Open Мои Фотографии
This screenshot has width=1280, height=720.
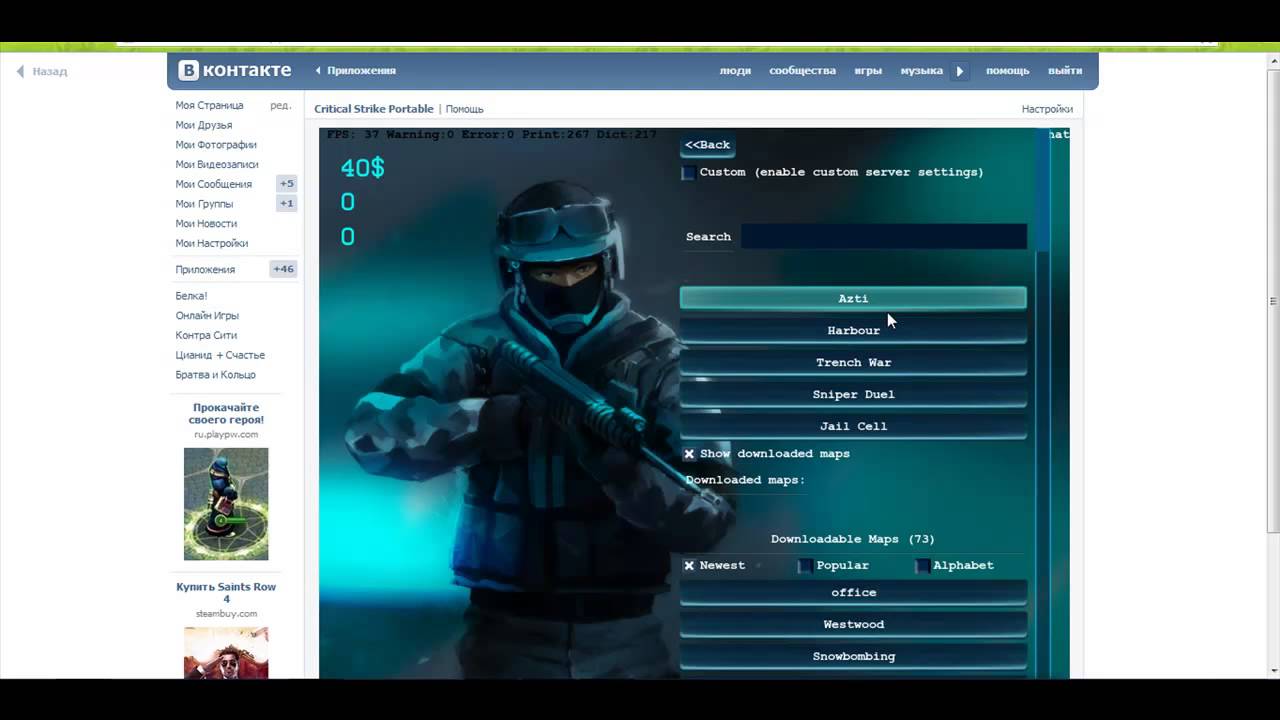(216, 145)
